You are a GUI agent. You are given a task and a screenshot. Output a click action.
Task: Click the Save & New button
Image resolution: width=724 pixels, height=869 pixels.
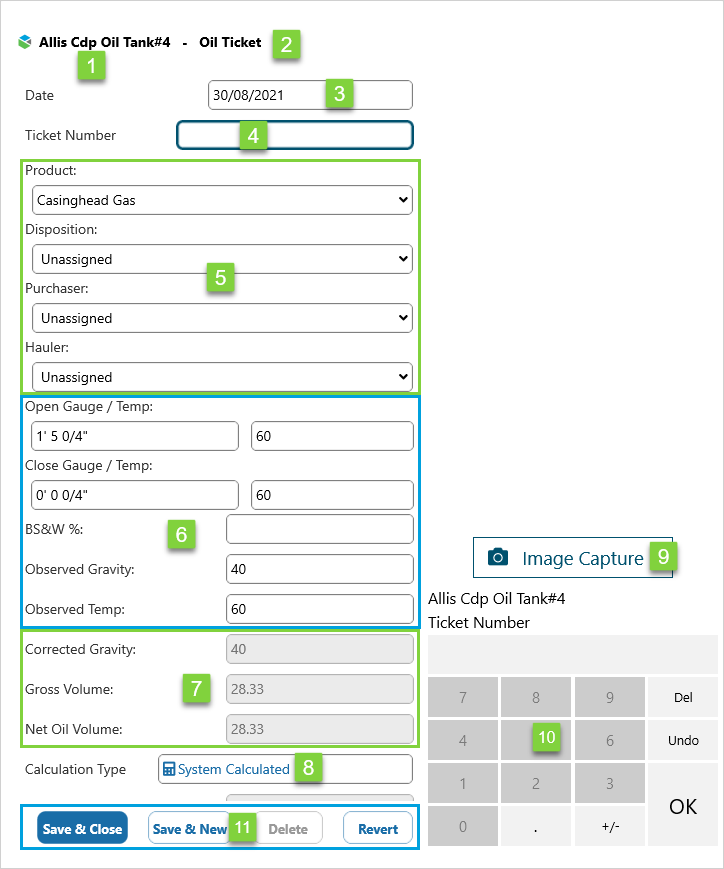click(x=190, y=829)
